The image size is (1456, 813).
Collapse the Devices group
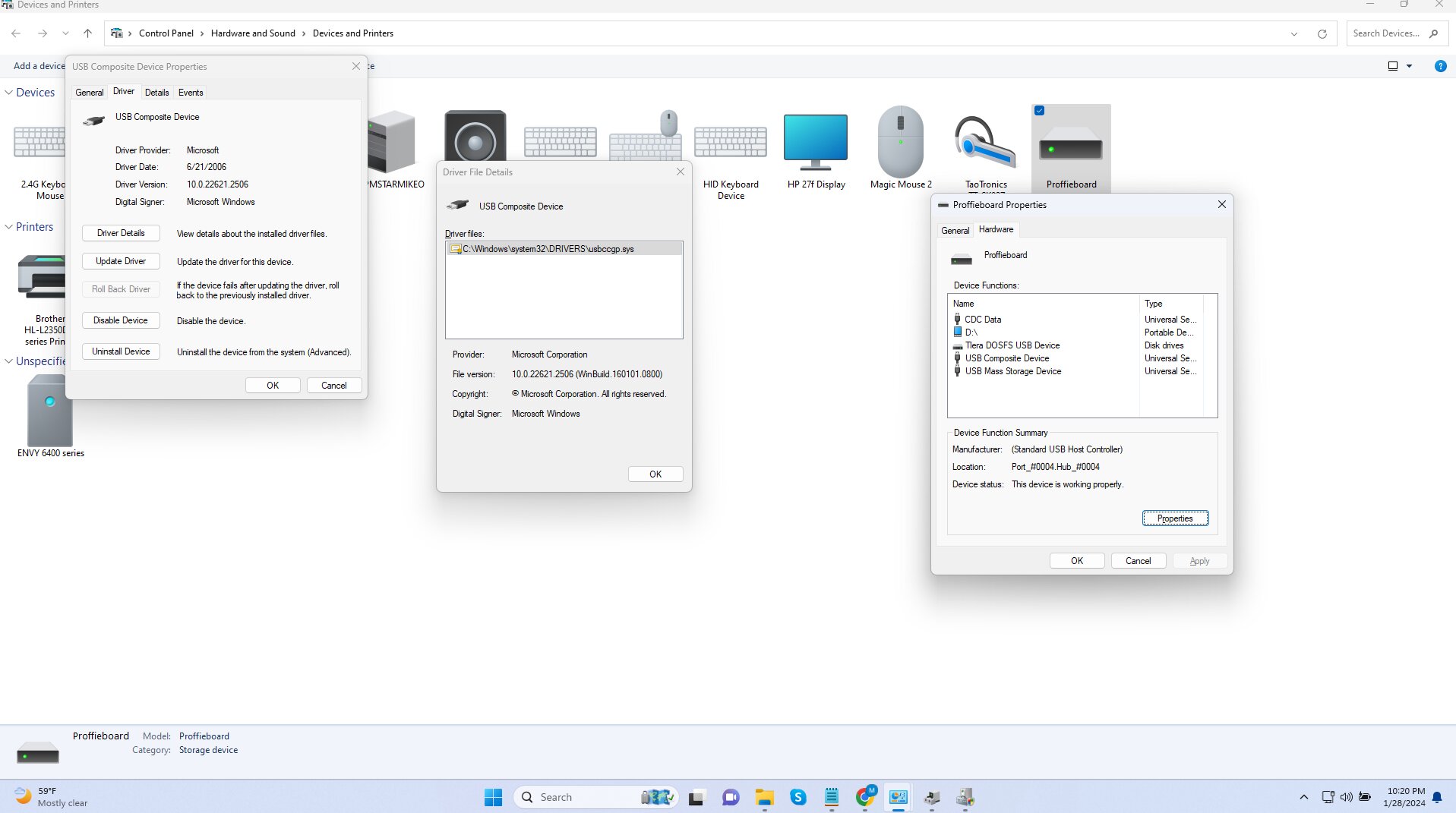click(x=9, y=93)
